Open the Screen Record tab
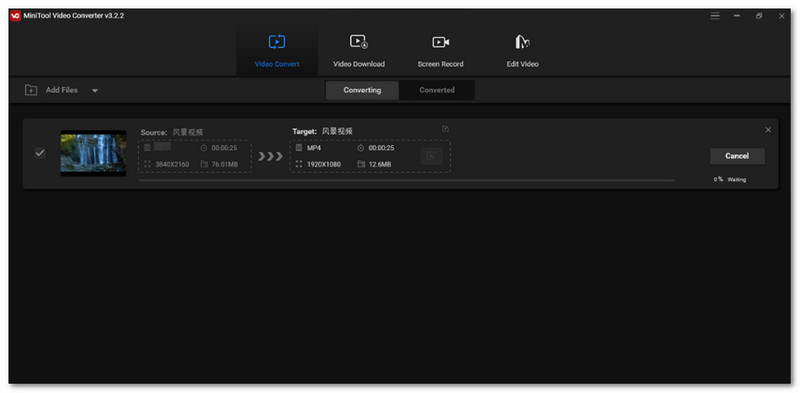 point(440,51)
